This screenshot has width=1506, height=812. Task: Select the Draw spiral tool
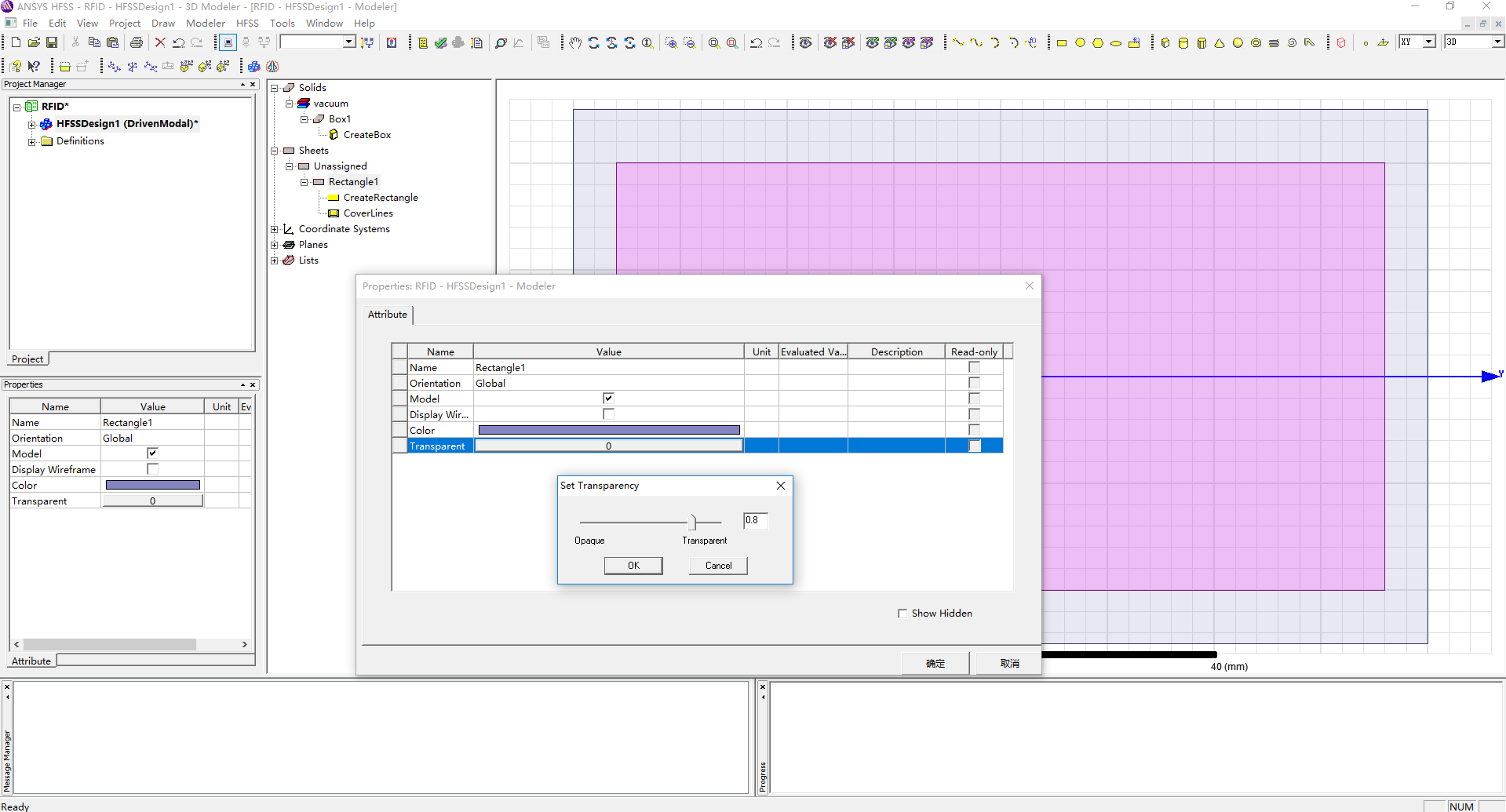coord(1292,42)
